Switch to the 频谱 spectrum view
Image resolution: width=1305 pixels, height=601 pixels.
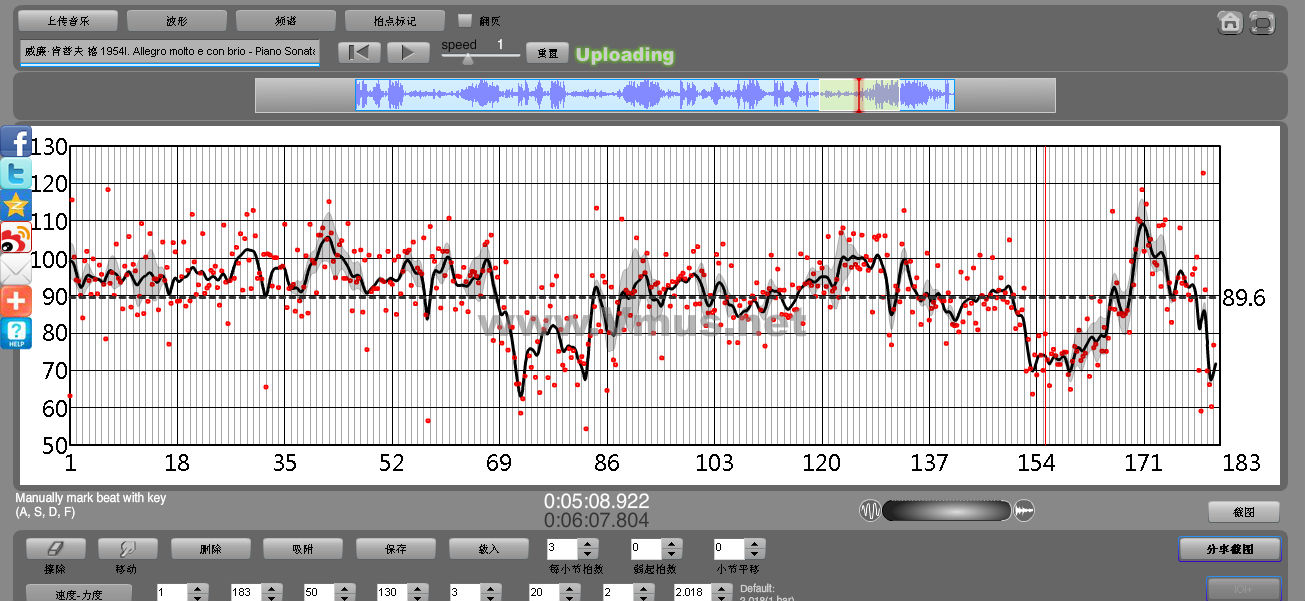point(285,20)
